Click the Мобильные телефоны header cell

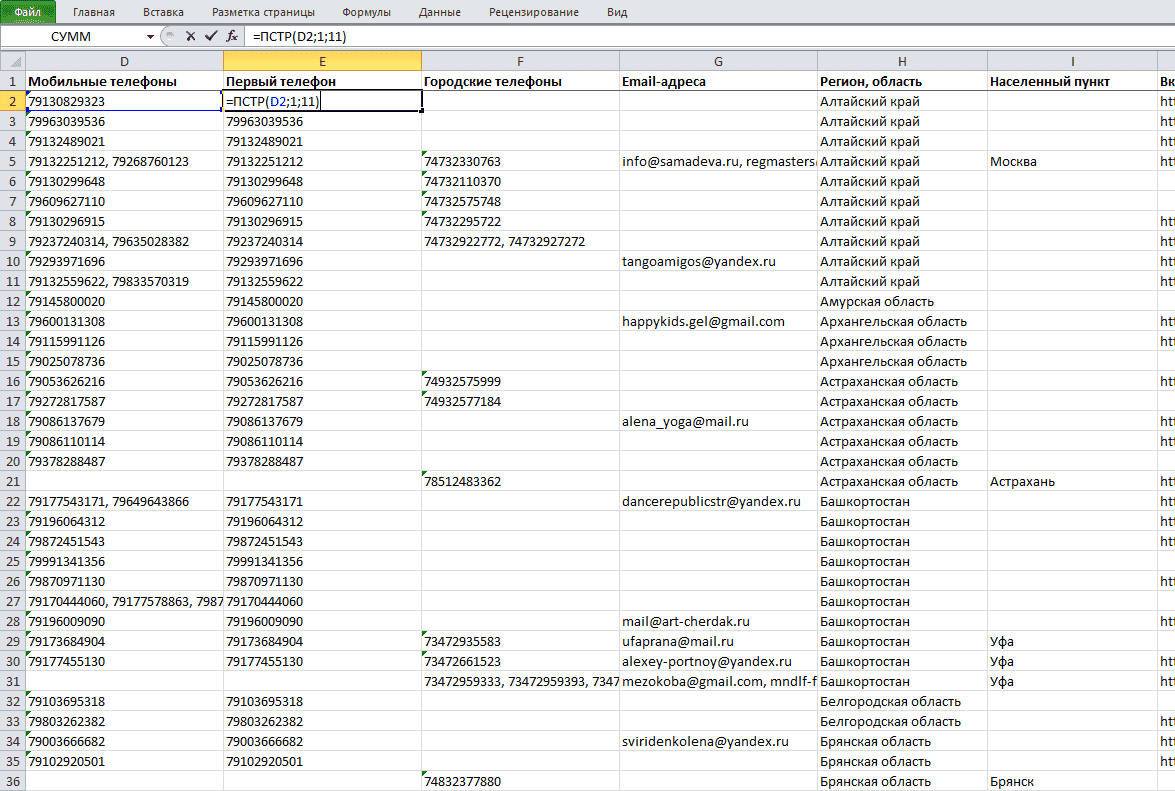coord(124,81)
